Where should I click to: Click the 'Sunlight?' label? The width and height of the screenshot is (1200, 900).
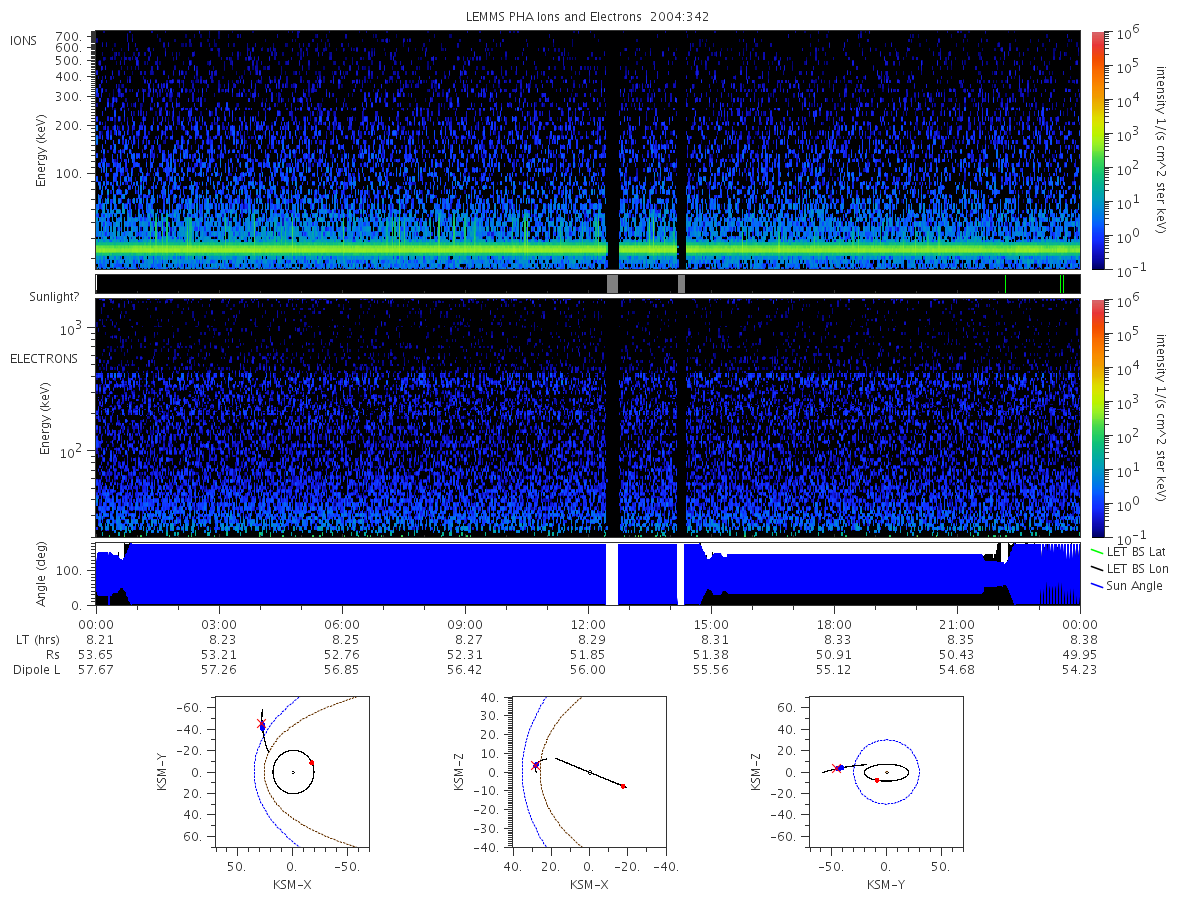click(56, 297)
